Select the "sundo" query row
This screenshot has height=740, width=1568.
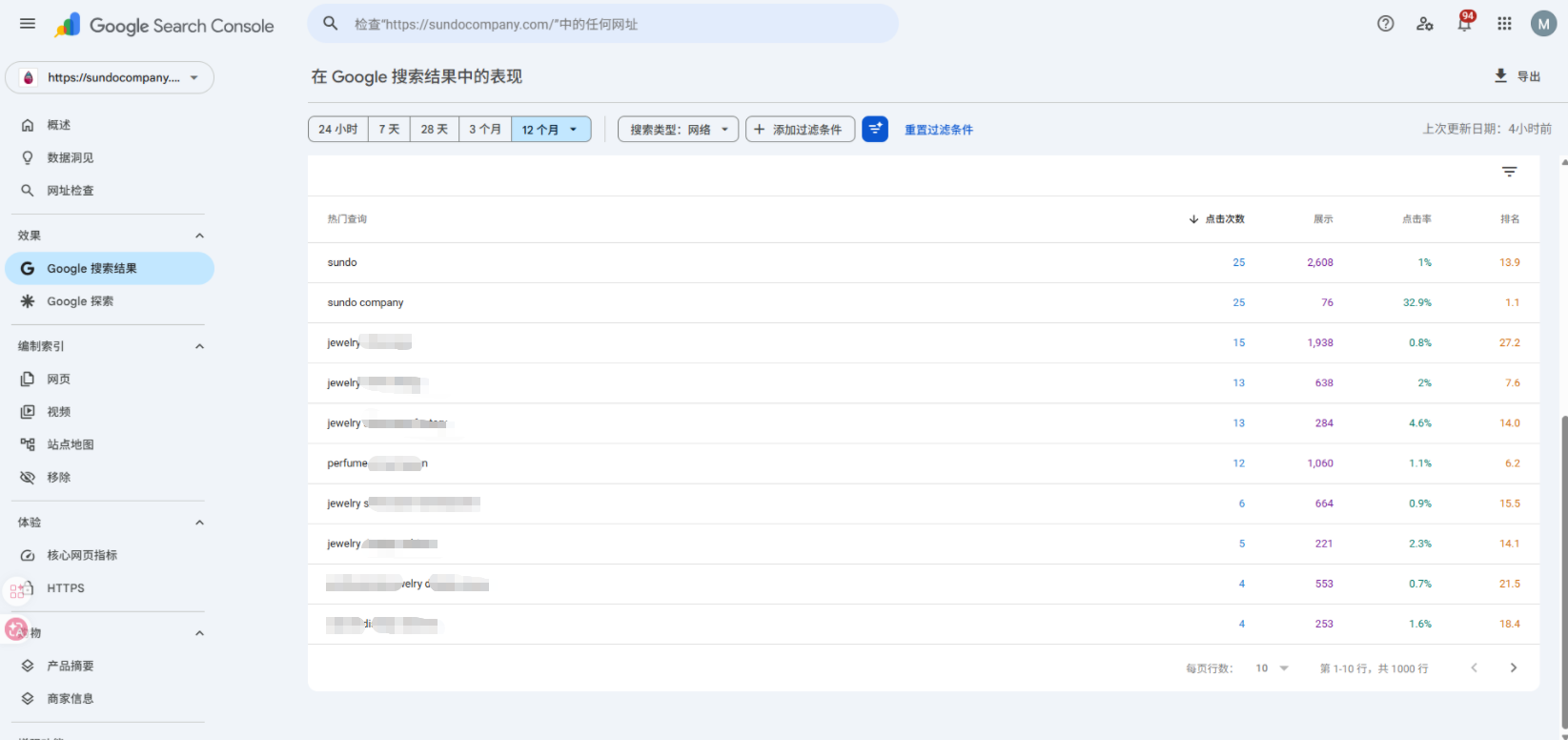click(924, 262)
